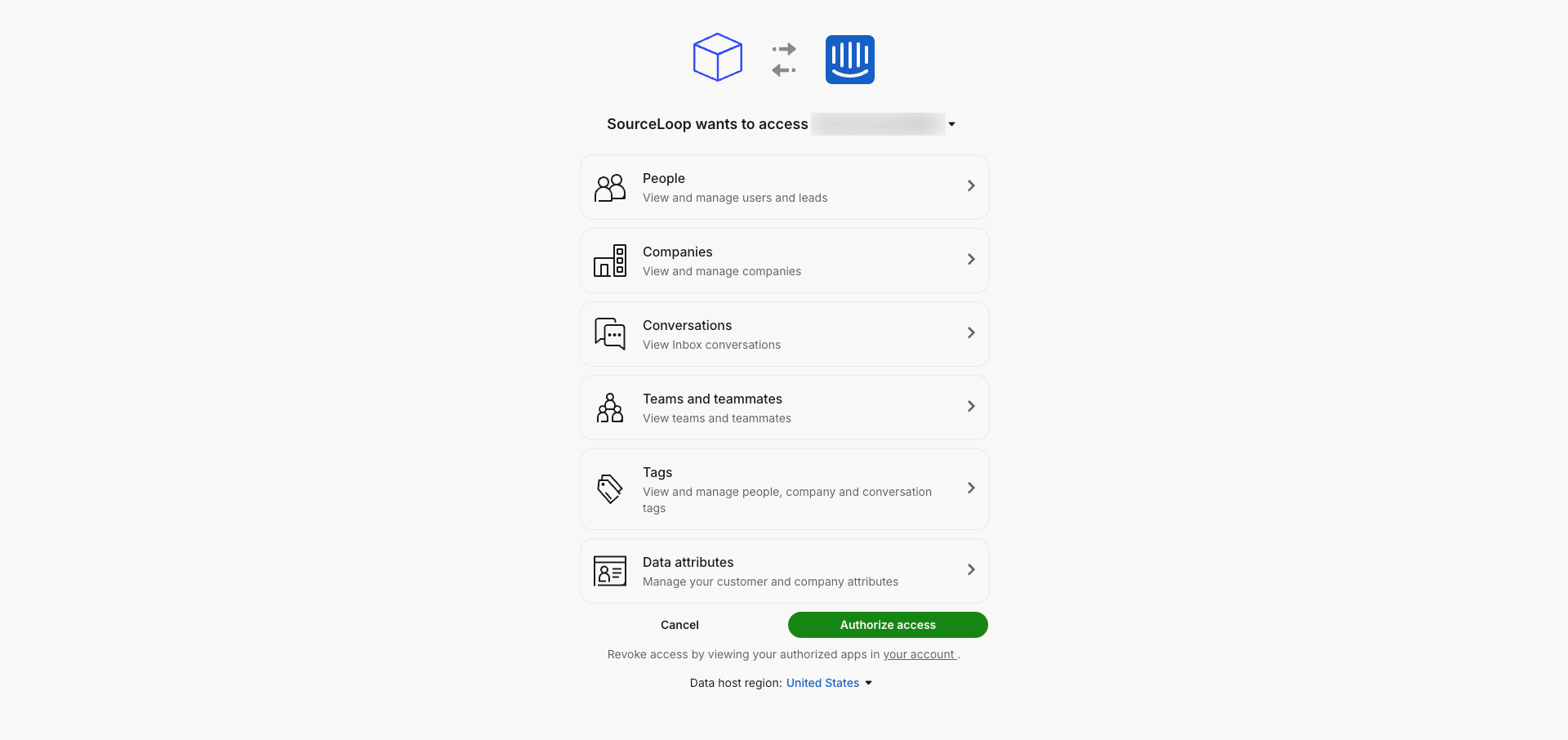Expand the Tags permission chevron
1568x740 pixels.
pyautogui.click(x=971, y=488)
